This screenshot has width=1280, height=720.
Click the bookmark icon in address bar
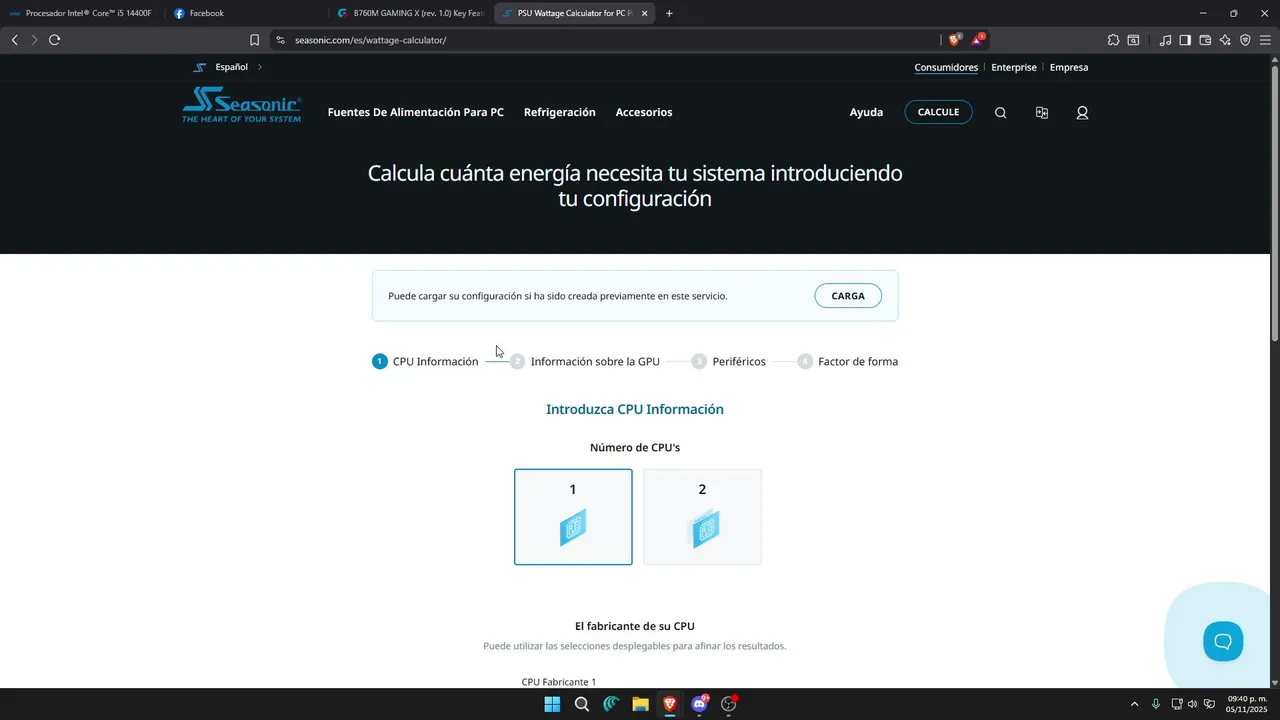coord(254,40)
